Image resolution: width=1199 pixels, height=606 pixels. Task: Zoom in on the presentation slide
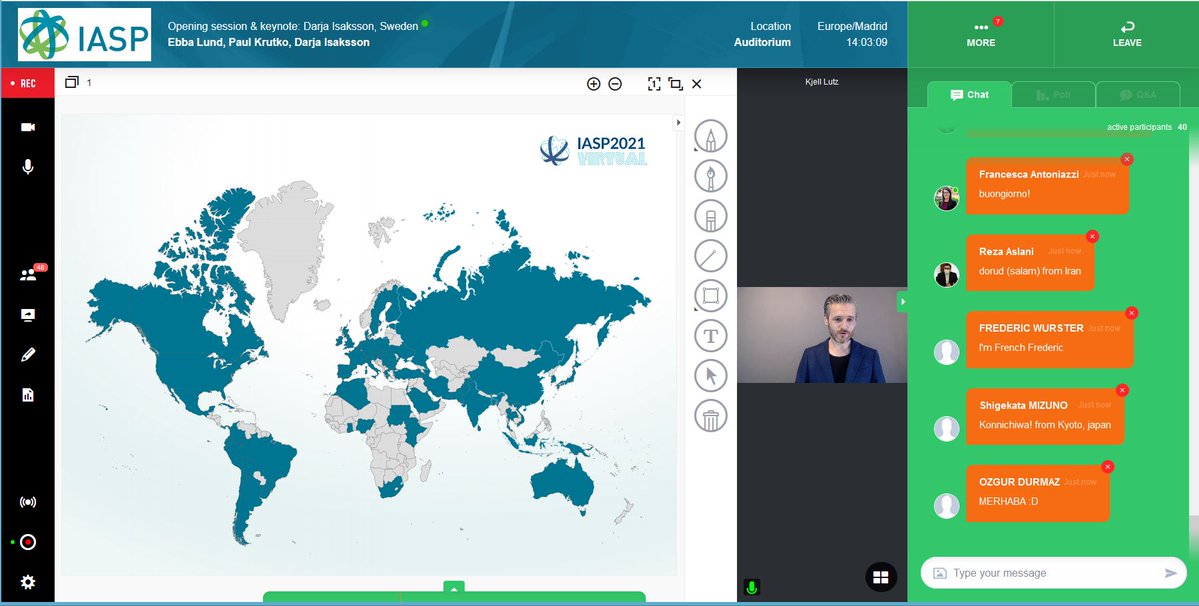click(593, 84)
